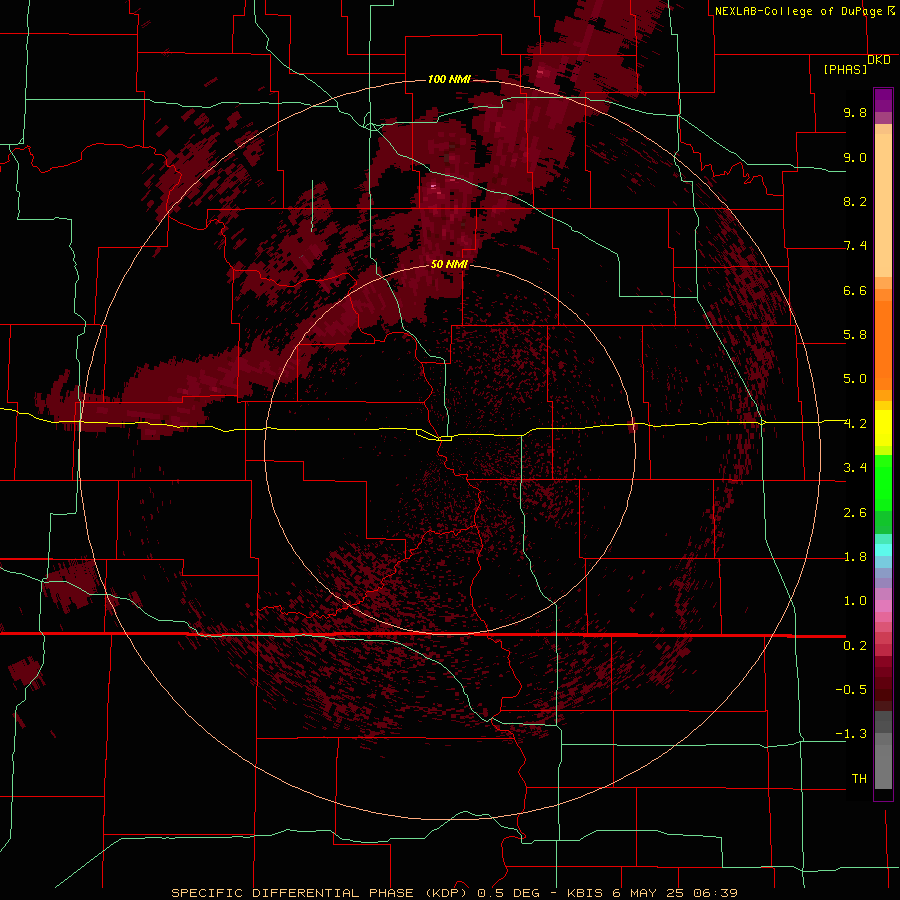
Task: Select the 9.0 value on the color scale
Action: (x=855, y=157)
